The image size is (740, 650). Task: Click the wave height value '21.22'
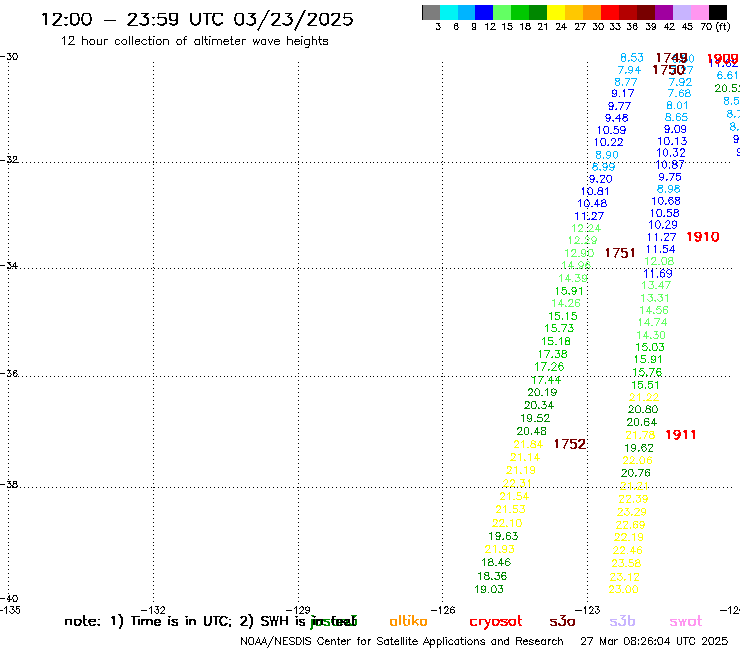click(644, 397)
